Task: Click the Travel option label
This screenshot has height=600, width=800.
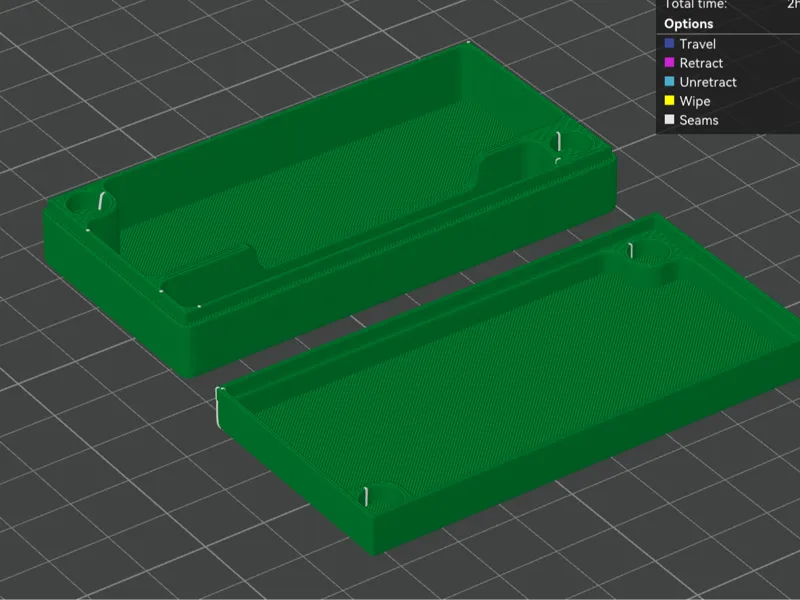Action: tap(697, 44)
